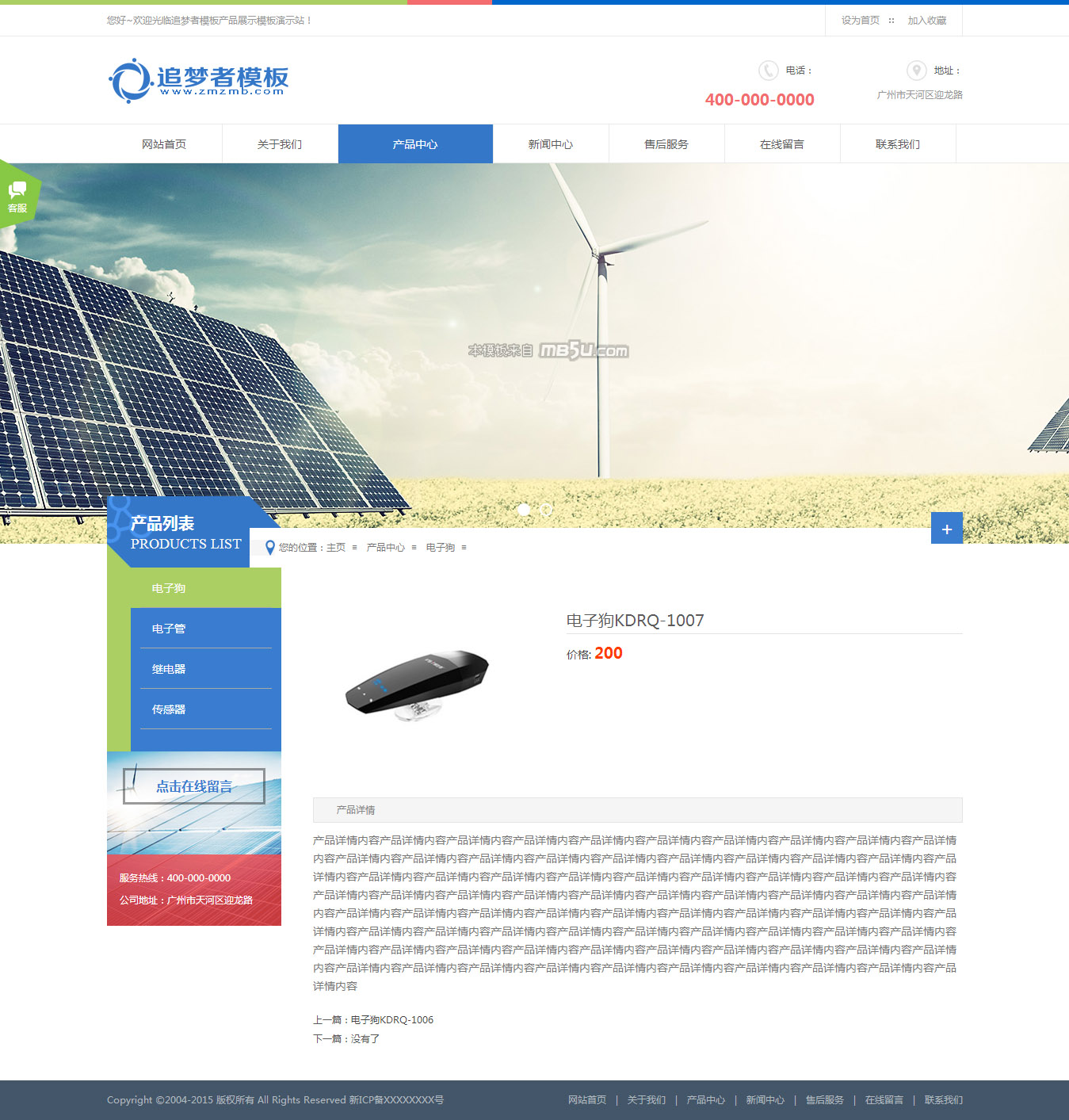Click the 追梦者模板 site logo

tap(199, 80)
